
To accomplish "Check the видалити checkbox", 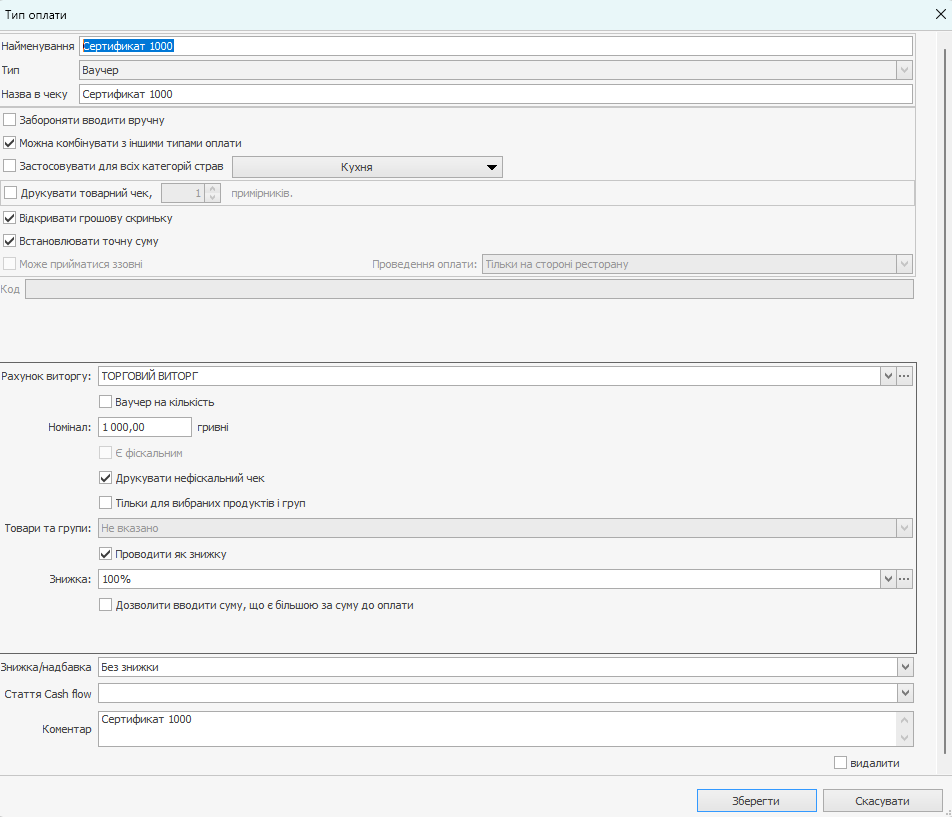I will point(840,763).
